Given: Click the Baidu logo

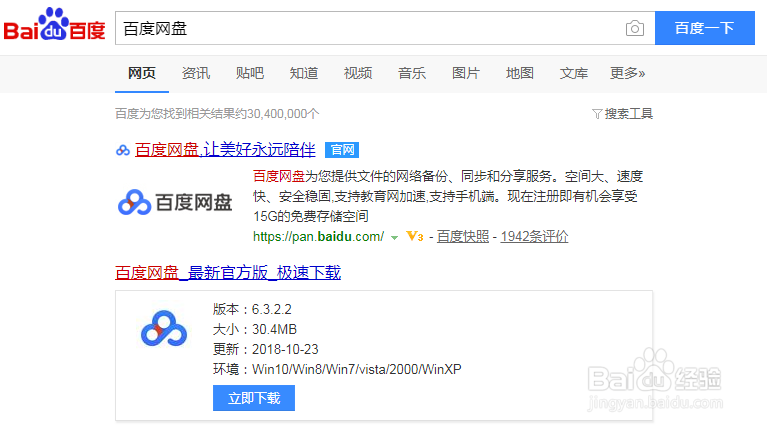Looking at the screenshot, I should click(54, 24).
